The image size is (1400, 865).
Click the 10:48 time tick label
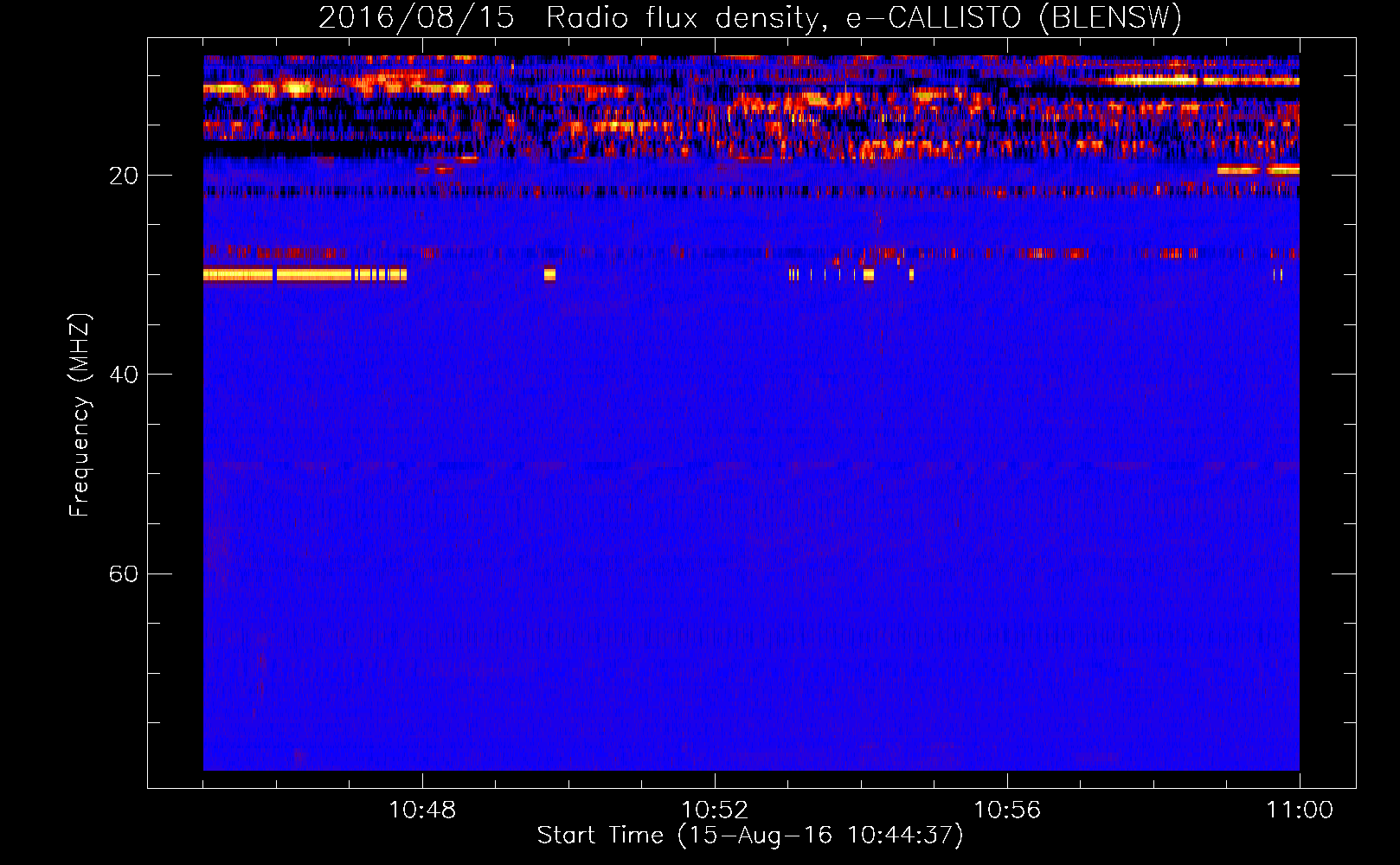(422, 810)
